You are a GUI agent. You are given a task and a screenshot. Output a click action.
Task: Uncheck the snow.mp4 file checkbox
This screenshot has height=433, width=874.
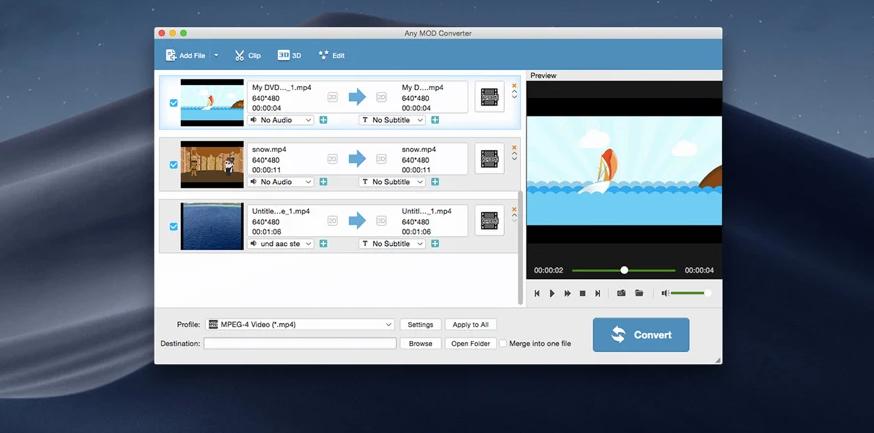[173, 165]
